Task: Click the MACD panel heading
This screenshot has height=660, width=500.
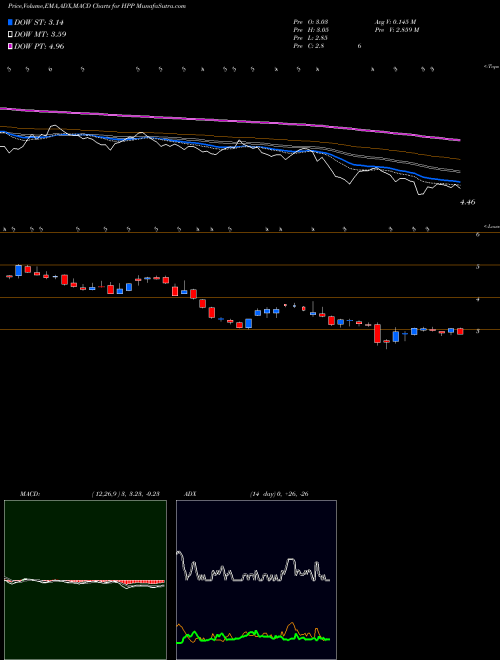Action: (29, 494)
